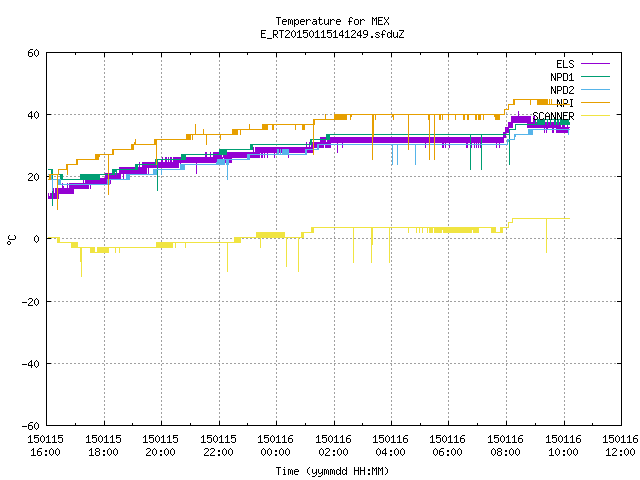Viewport: 640px width, 480px height.
Task: Click the x-axis tick label 150116 06:00
Action: point(448,446)
